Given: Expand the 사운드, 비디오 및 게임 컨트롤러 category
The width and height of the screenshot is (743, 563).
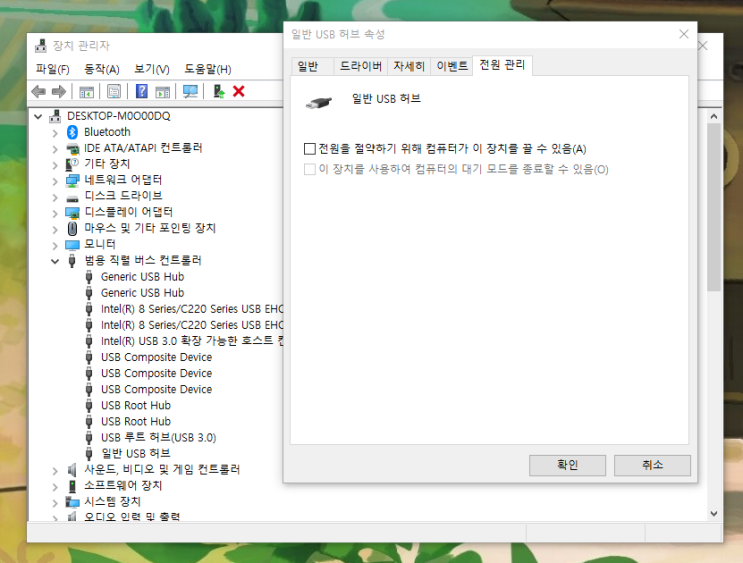Looking at the screenshot, I should 55,471.
